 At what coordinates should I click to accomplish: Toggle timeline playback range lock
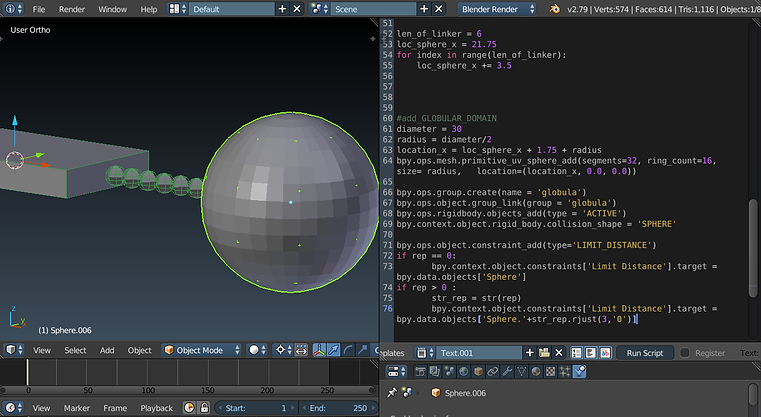[204, 408]
